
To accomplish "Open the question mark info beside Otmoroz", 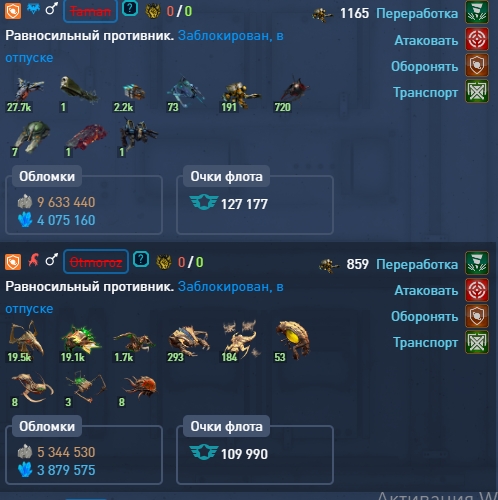I will tap(141, 259).
